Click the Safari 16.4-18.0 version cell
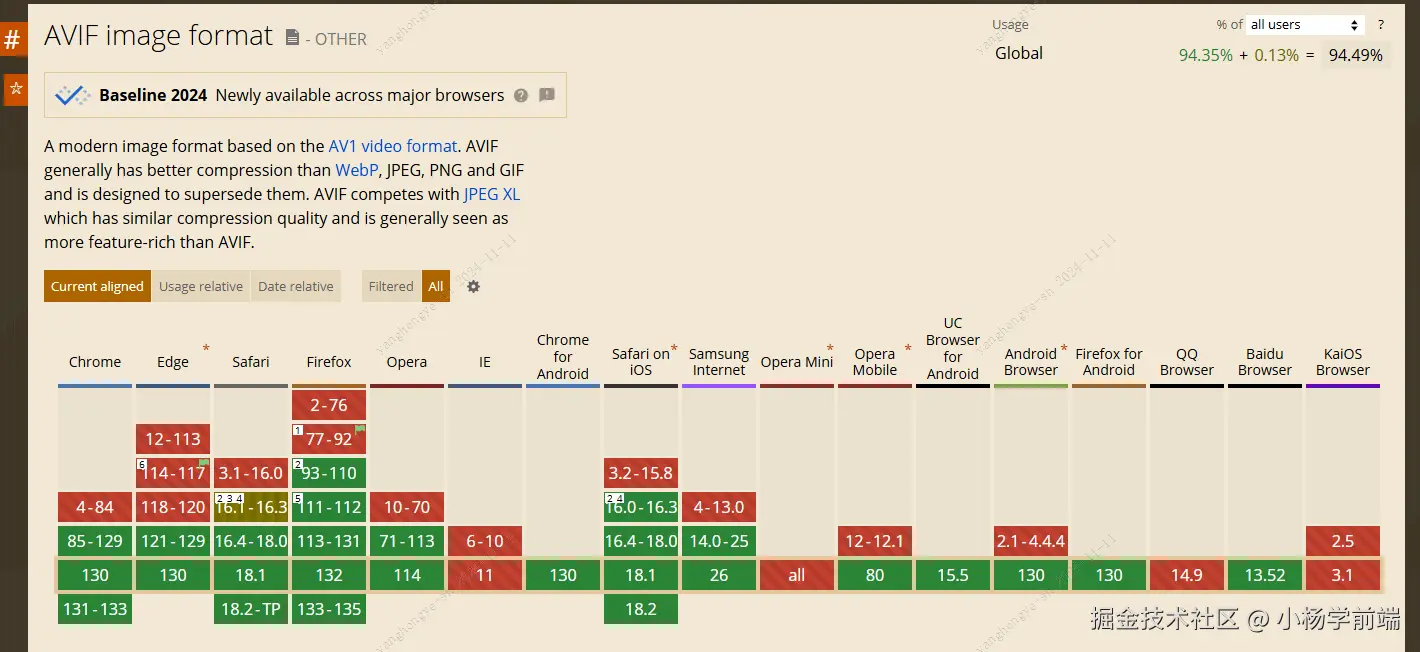Image resolution: width=1420 pixels, height=652 pixels. click(251, 541)
